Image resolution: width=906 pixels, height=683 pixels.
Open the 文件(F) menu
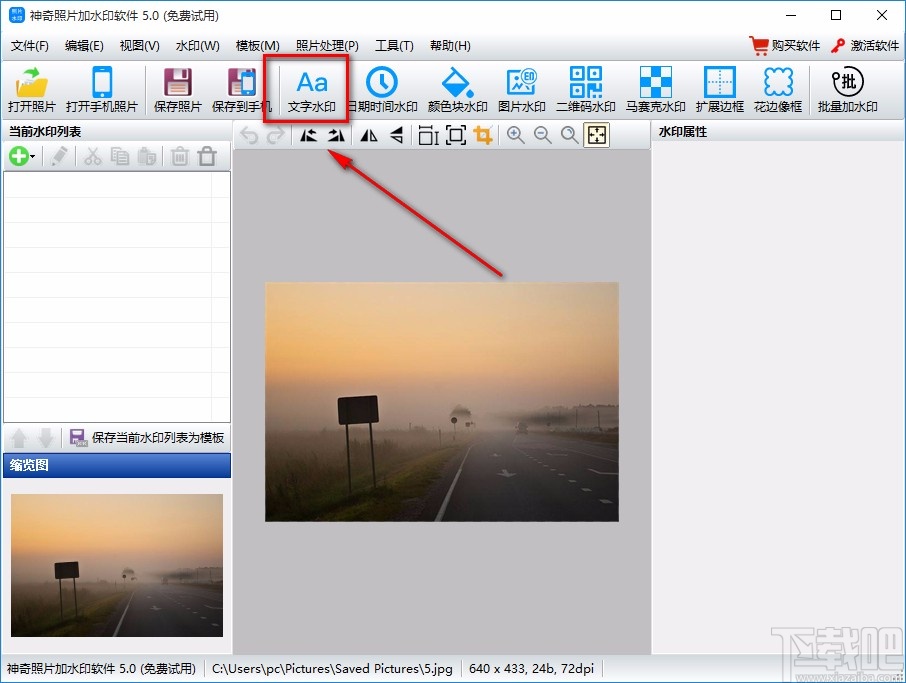[x=30, y=46]
